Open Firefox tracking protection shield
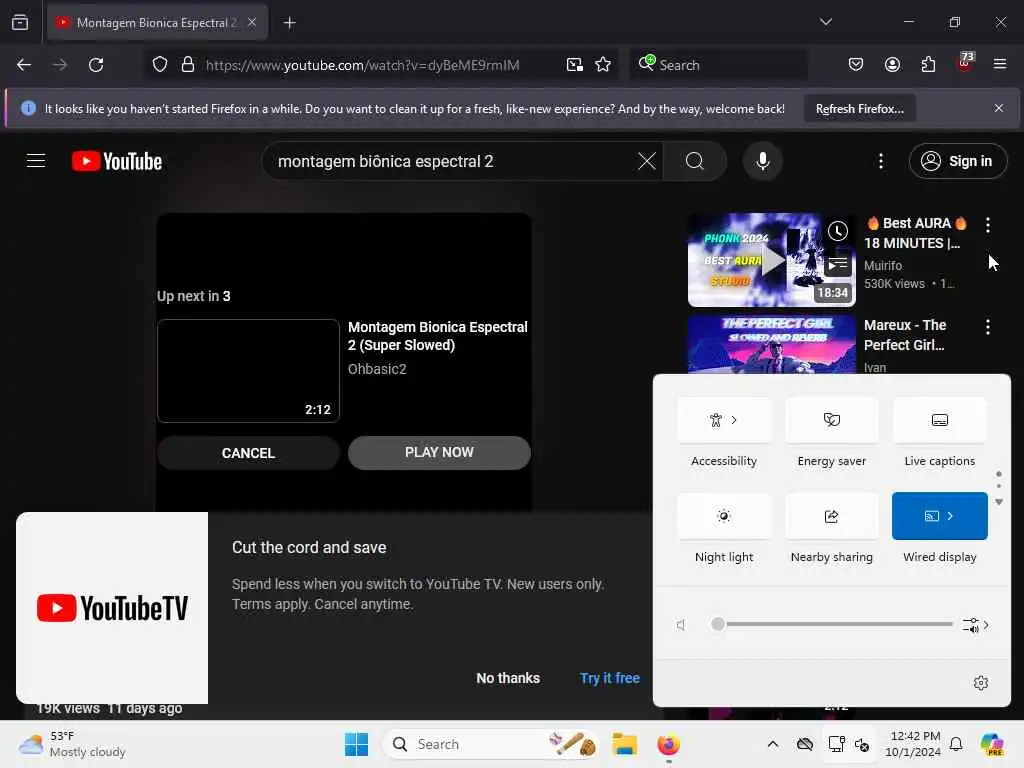 tap(159, 65)
